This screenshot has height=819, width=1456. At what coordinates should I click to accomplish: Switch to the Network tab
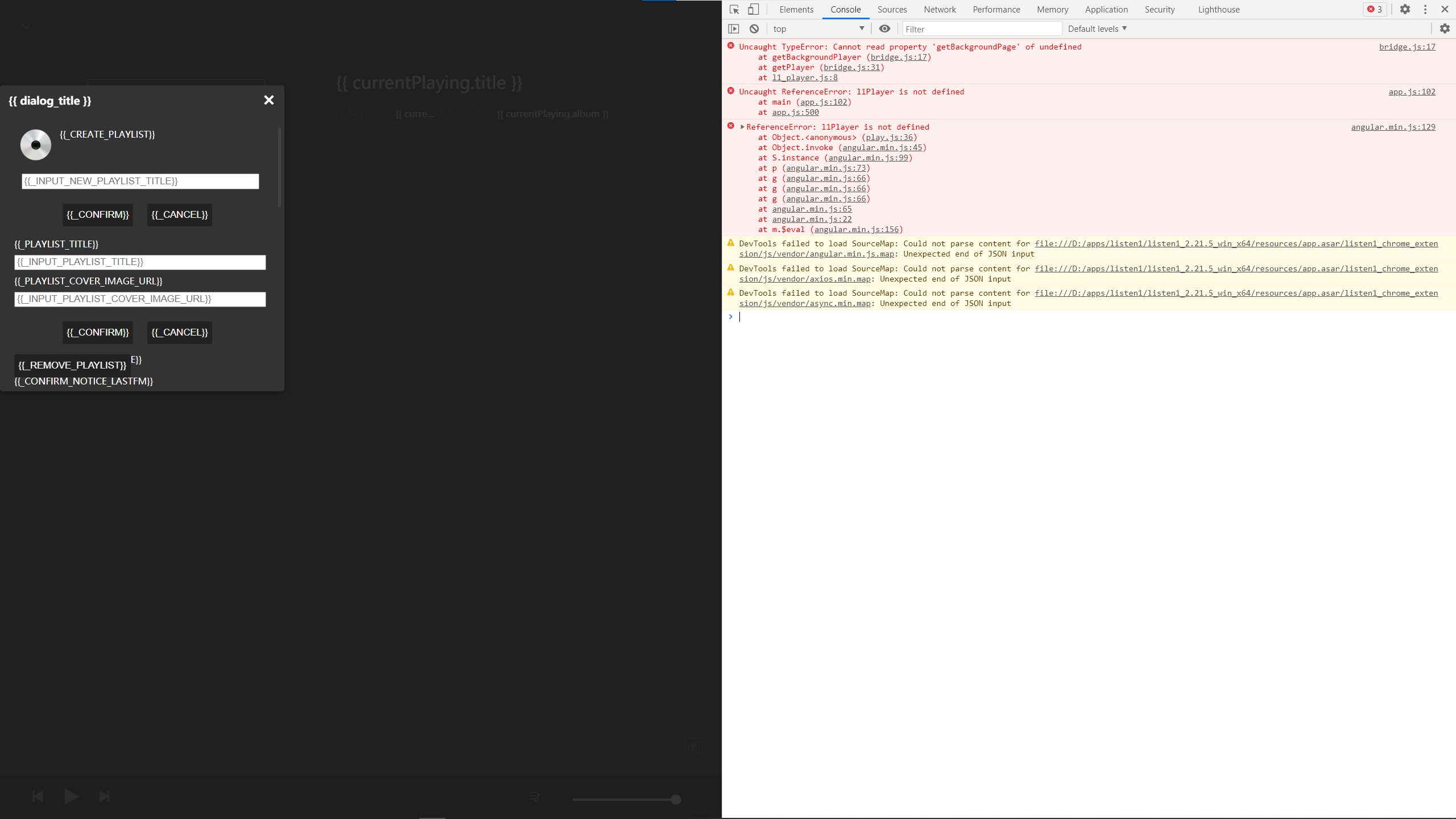pos(940,10)
